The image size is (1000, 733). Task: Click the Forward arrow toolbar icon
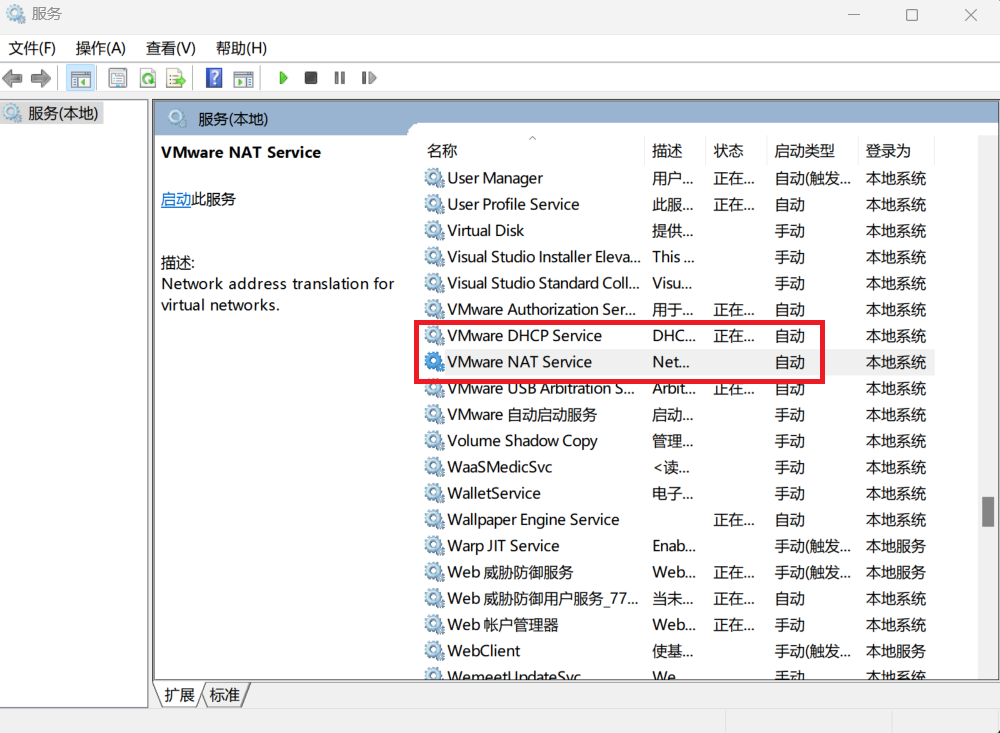tap(41, 78)
